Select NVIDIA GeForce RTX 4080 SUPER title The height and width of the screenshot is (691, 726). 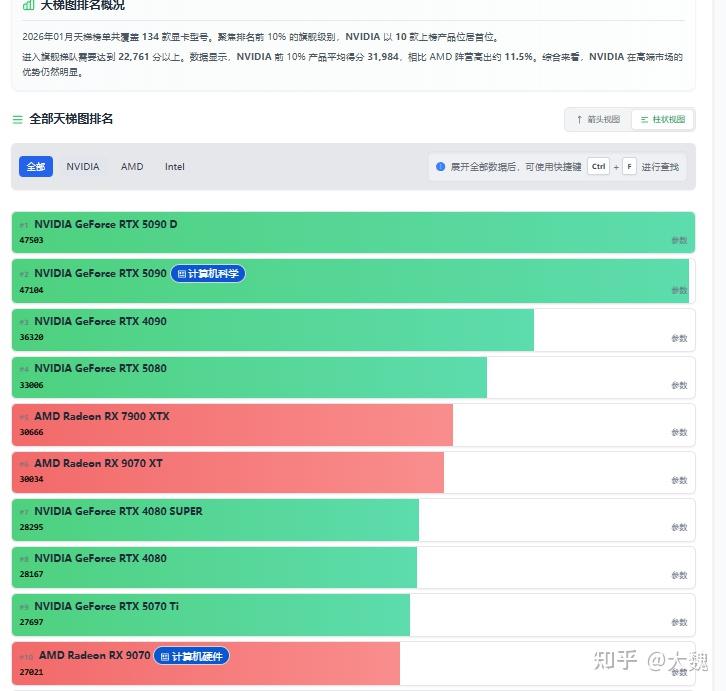point(118,511)
